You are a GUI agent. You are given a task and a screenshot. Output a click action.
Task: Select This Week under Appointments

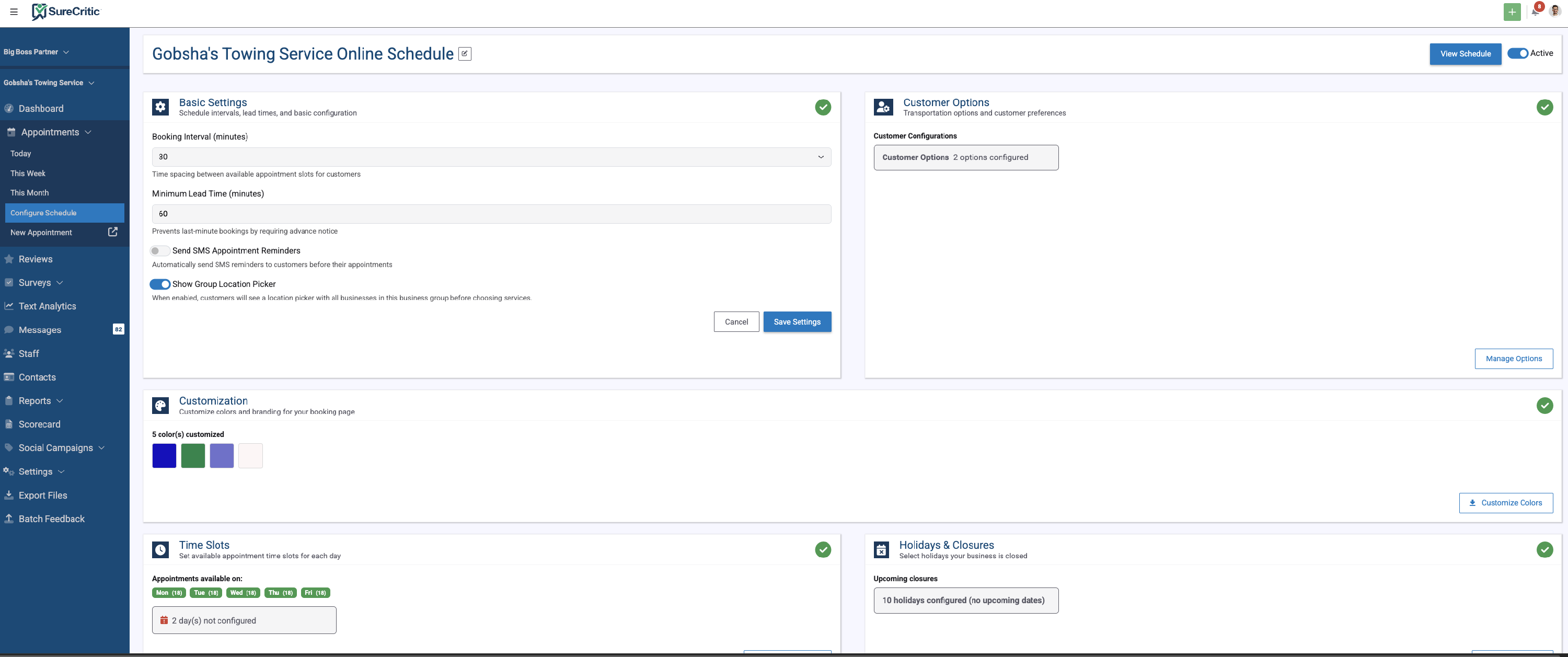[x=28, y=174]
